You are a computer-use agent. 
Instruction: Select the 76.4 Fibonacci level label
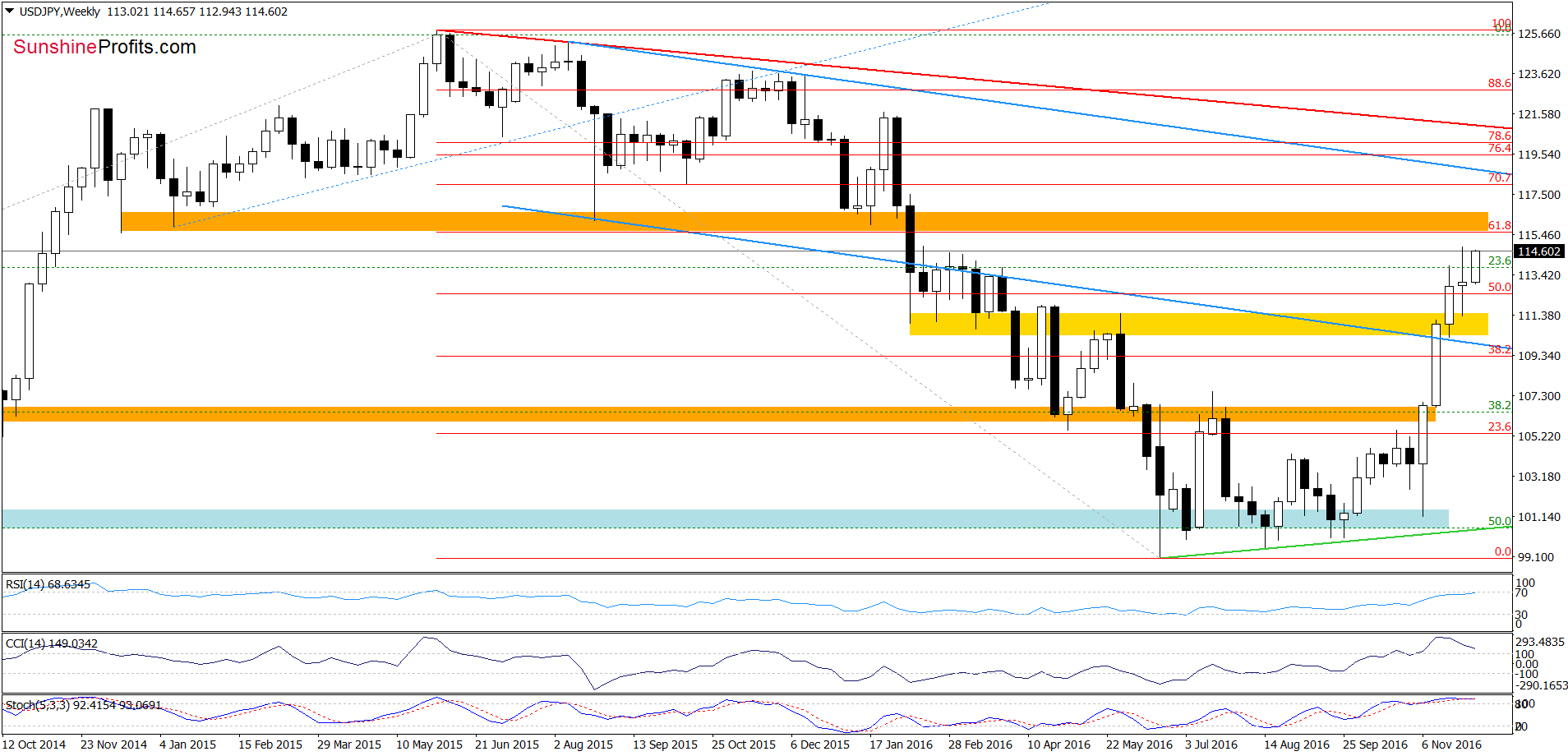click(1499, 149)
